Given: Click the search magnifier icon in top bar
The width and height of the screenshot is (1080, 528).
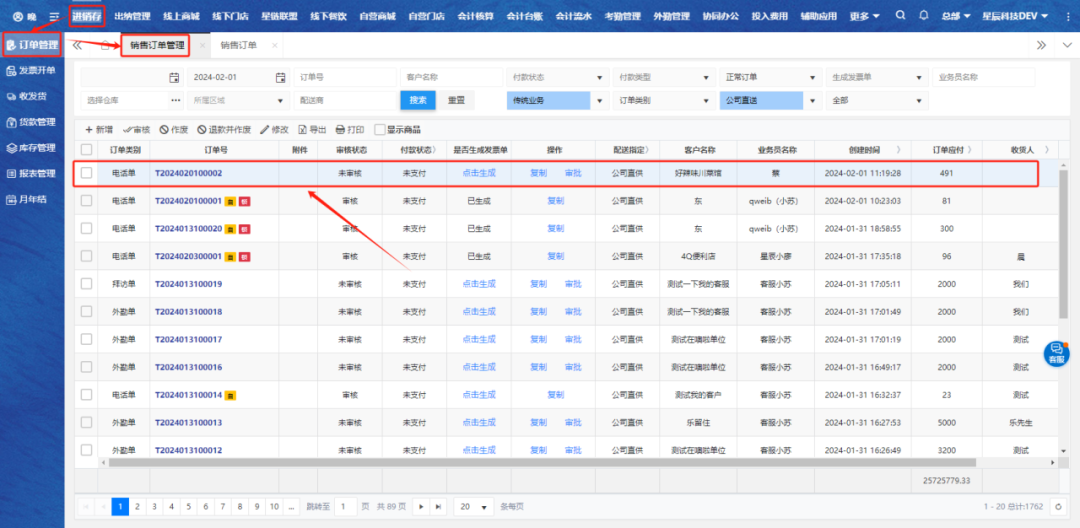Looking at the screenshot, I should point(901,17).
